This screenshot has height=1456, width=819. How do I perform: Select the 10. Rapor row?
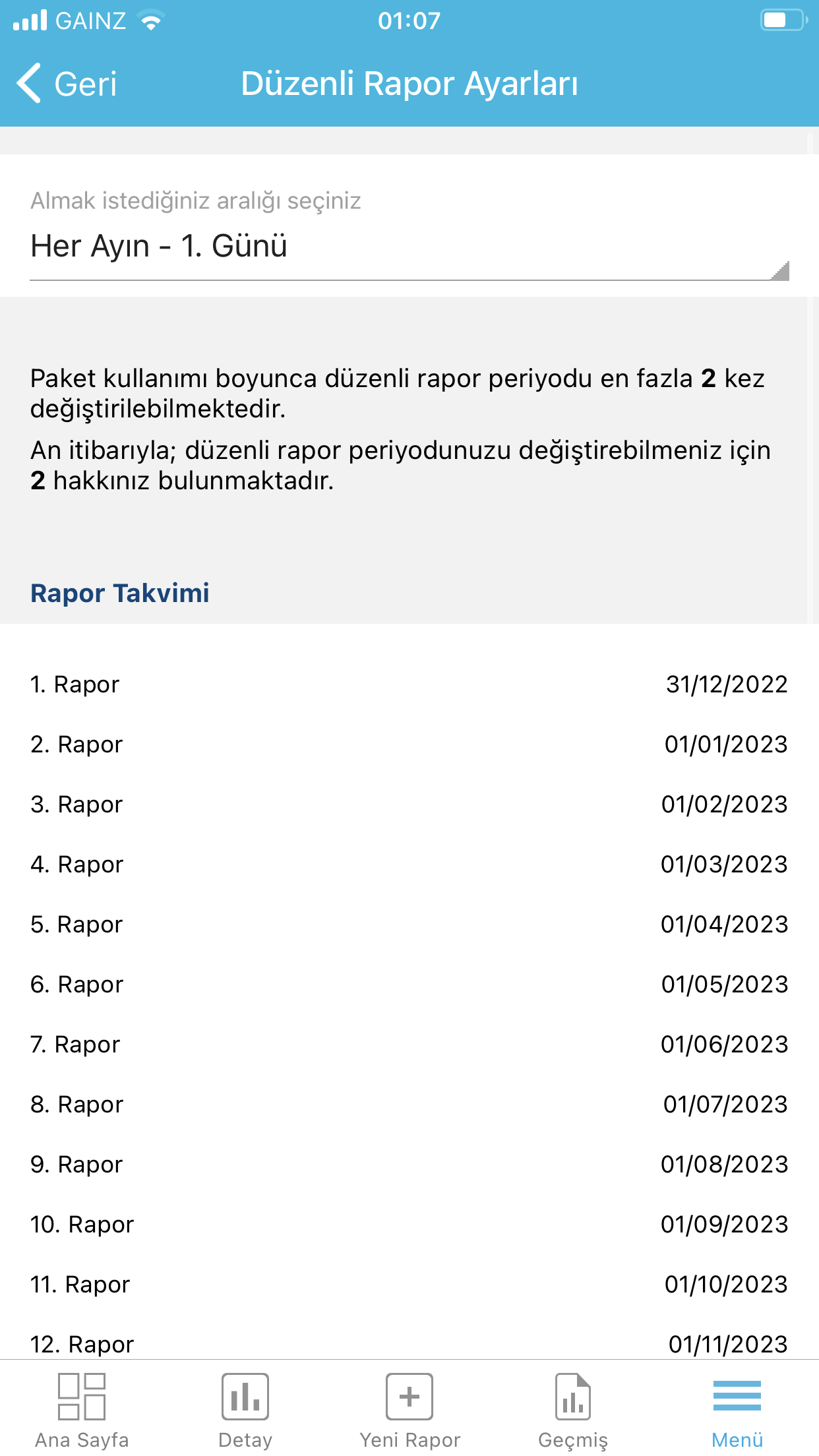pyautogui.click(x=409, y=1225)
